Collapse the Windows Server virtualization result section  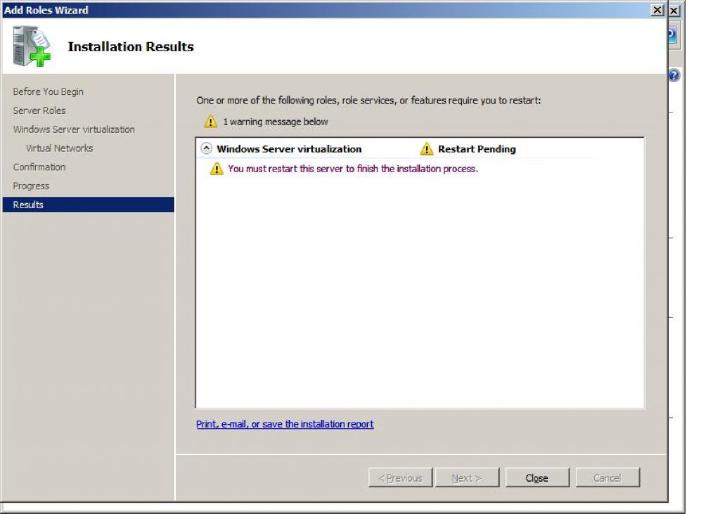(x=207, y=148)
